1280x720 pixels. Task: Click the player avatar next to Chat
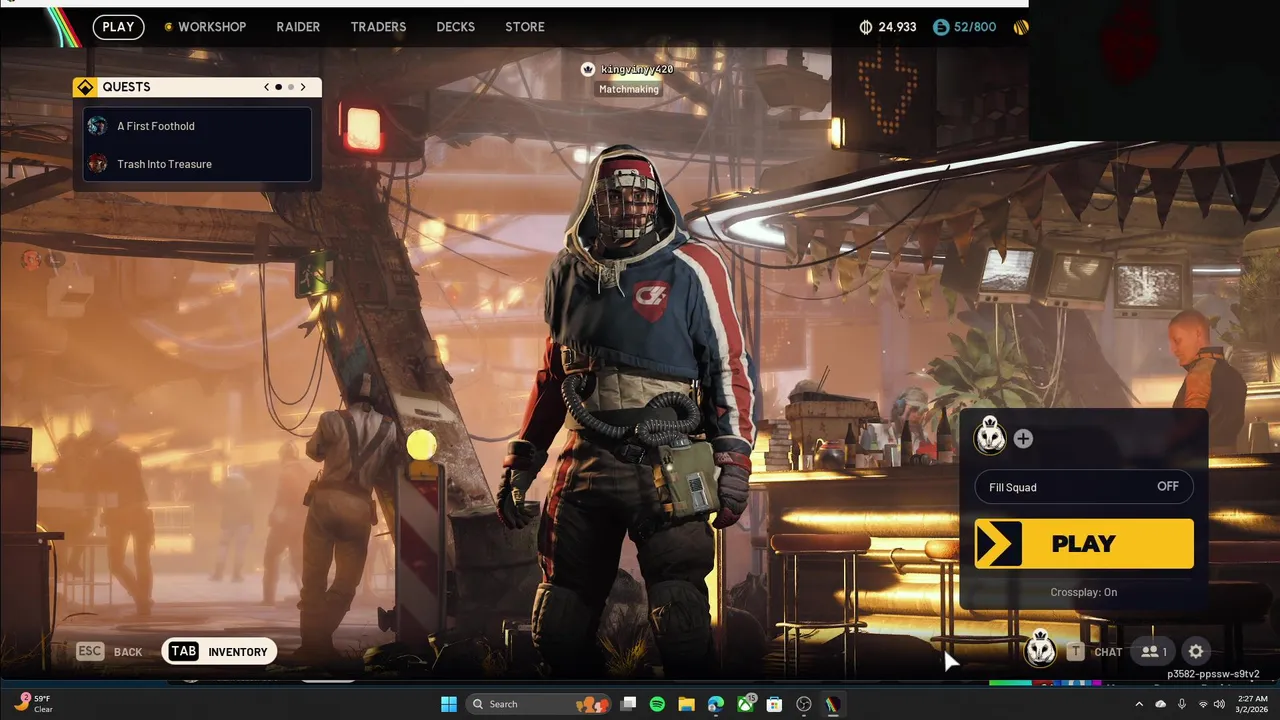point(1040,650)
